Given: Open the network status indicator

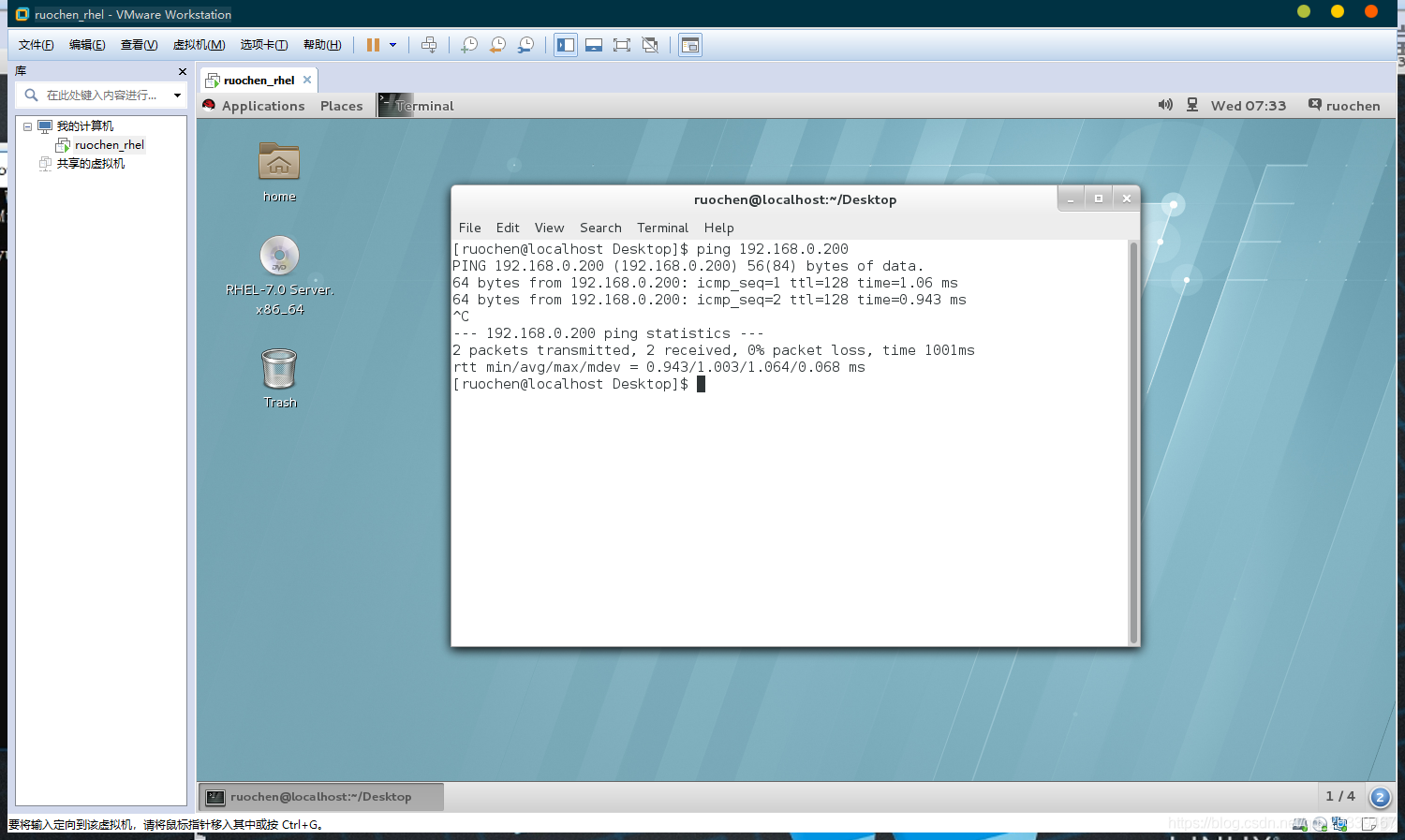Looking at the screenshot, I should 1192,105.
